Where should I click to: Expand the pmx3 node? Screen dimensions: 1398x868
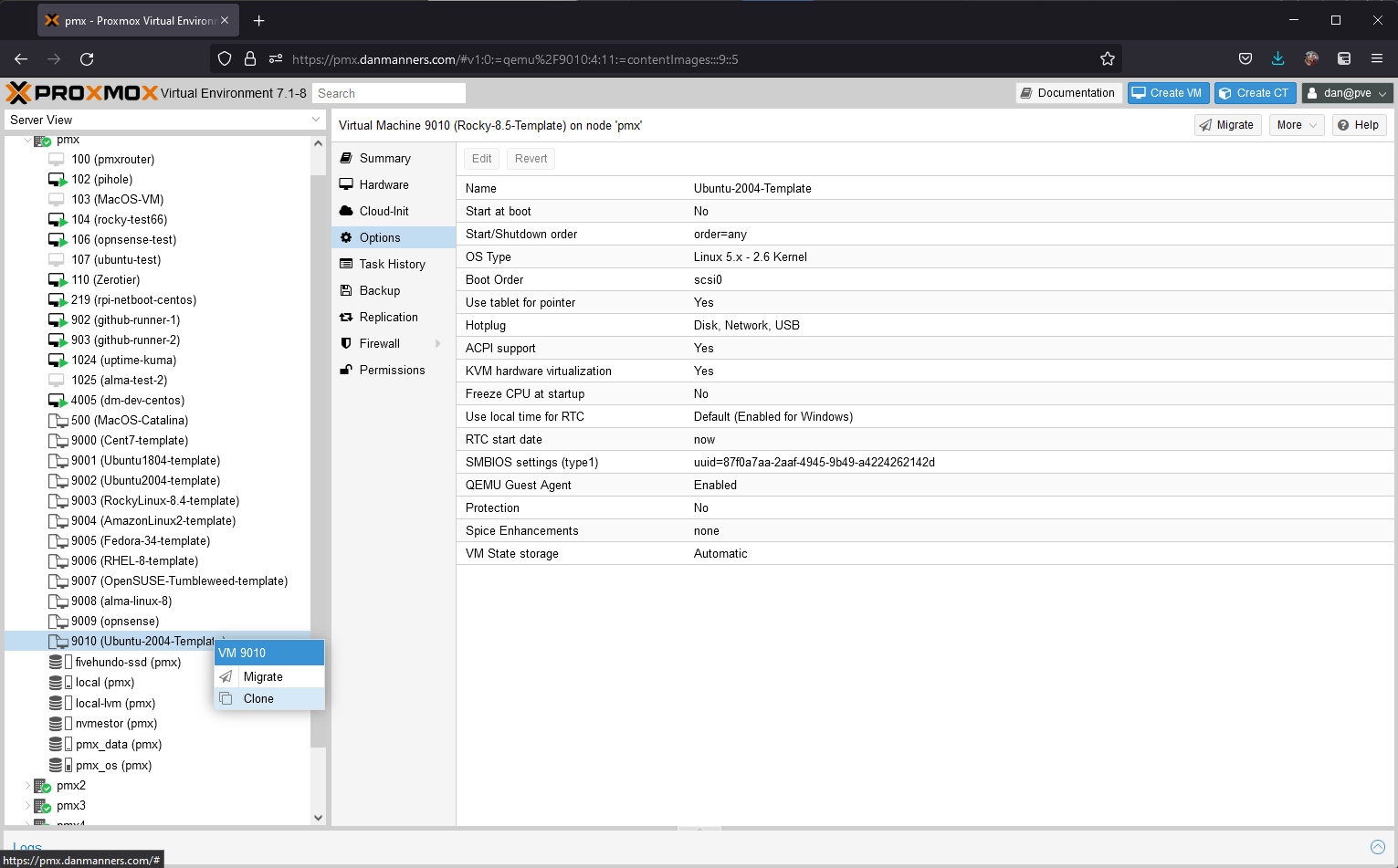click(27, 805)
